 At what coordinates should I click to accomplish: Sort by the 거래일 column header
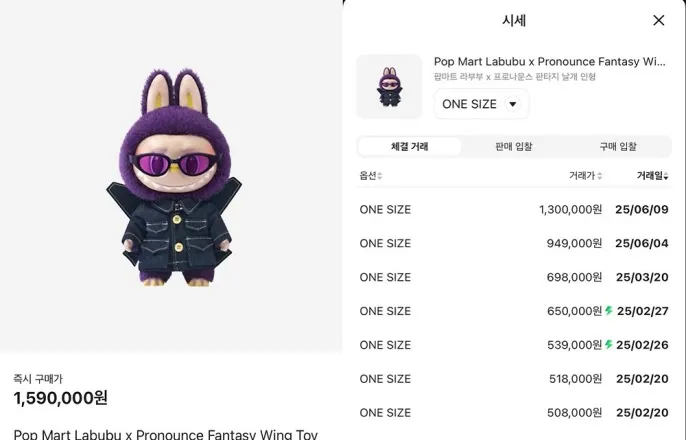coord(652,176)
